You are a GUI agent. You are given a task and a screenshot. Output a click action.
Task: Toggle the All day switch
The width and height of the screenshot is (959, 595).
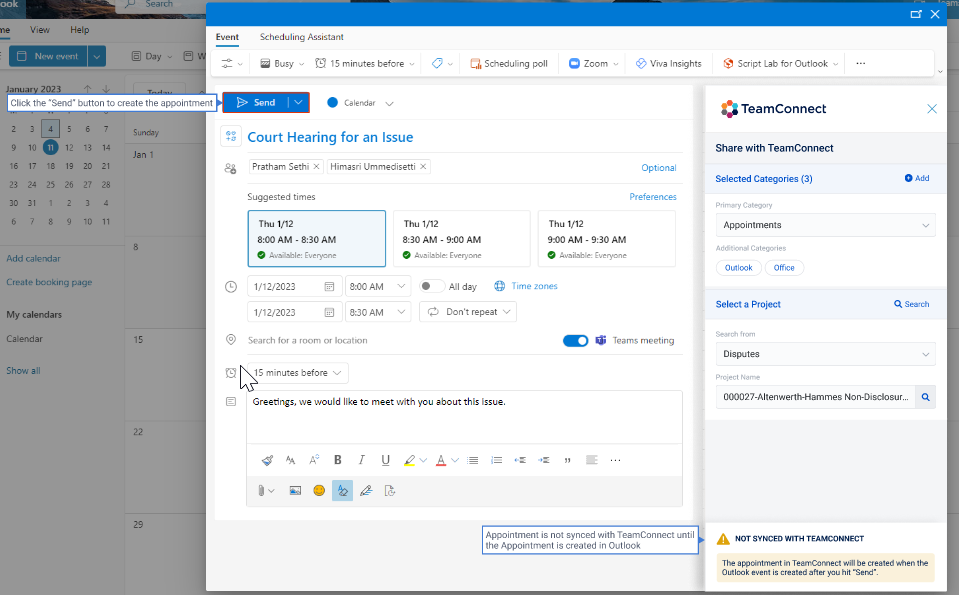431,286
